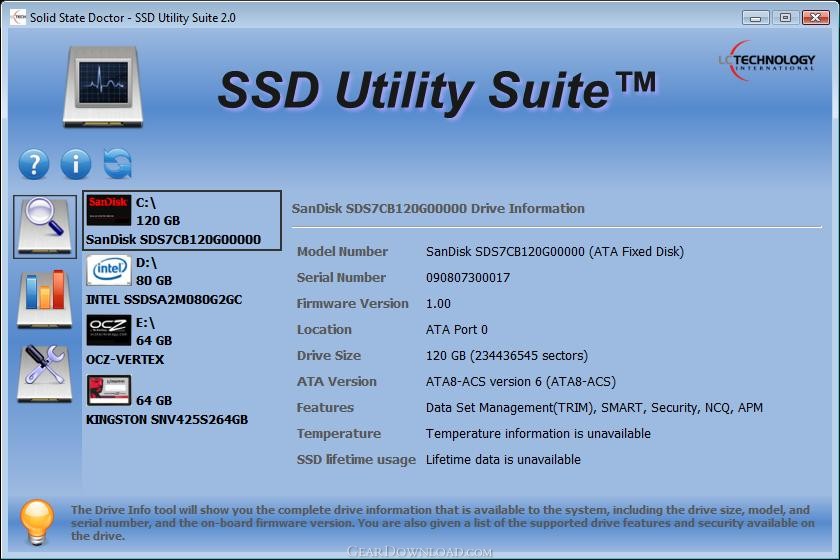The image size is (840, 560).
Task: Click the Features label
Action: (325, 408)
